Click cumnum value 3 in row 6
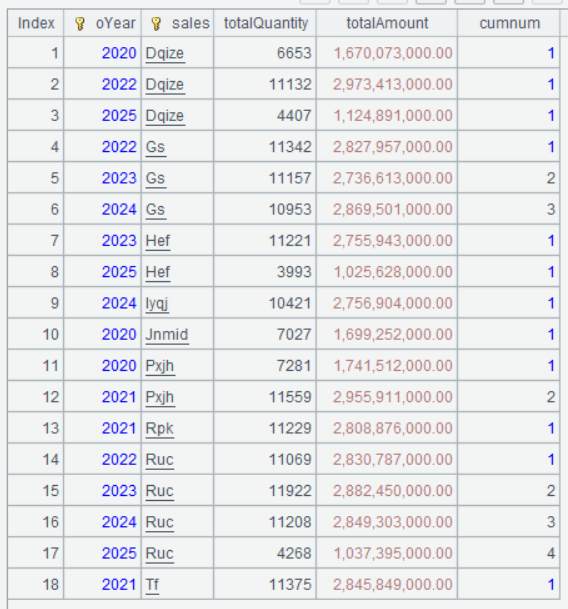Viewport: 568px width, 609px height. [x=551, y=210]
